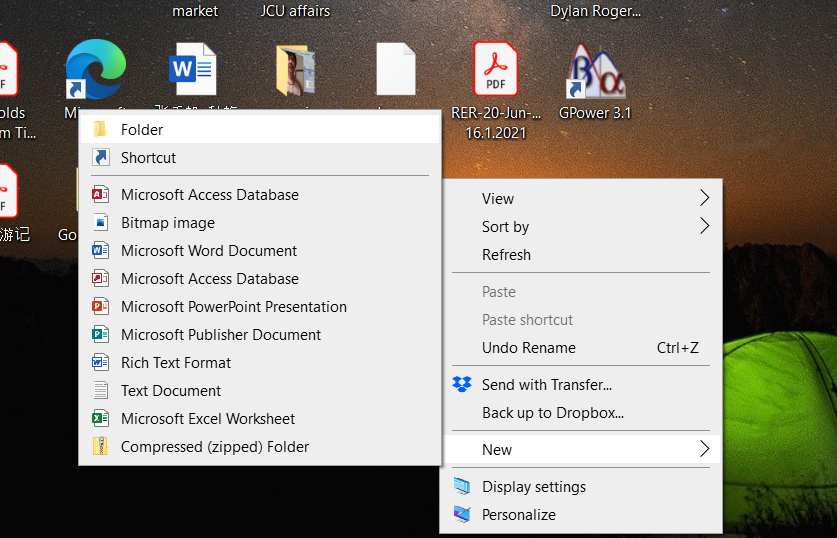Viewport: 837px width, 538px height.
Task: Select the Word document icon on desktop
Action: pyautogui.click(x=193, y=71)
